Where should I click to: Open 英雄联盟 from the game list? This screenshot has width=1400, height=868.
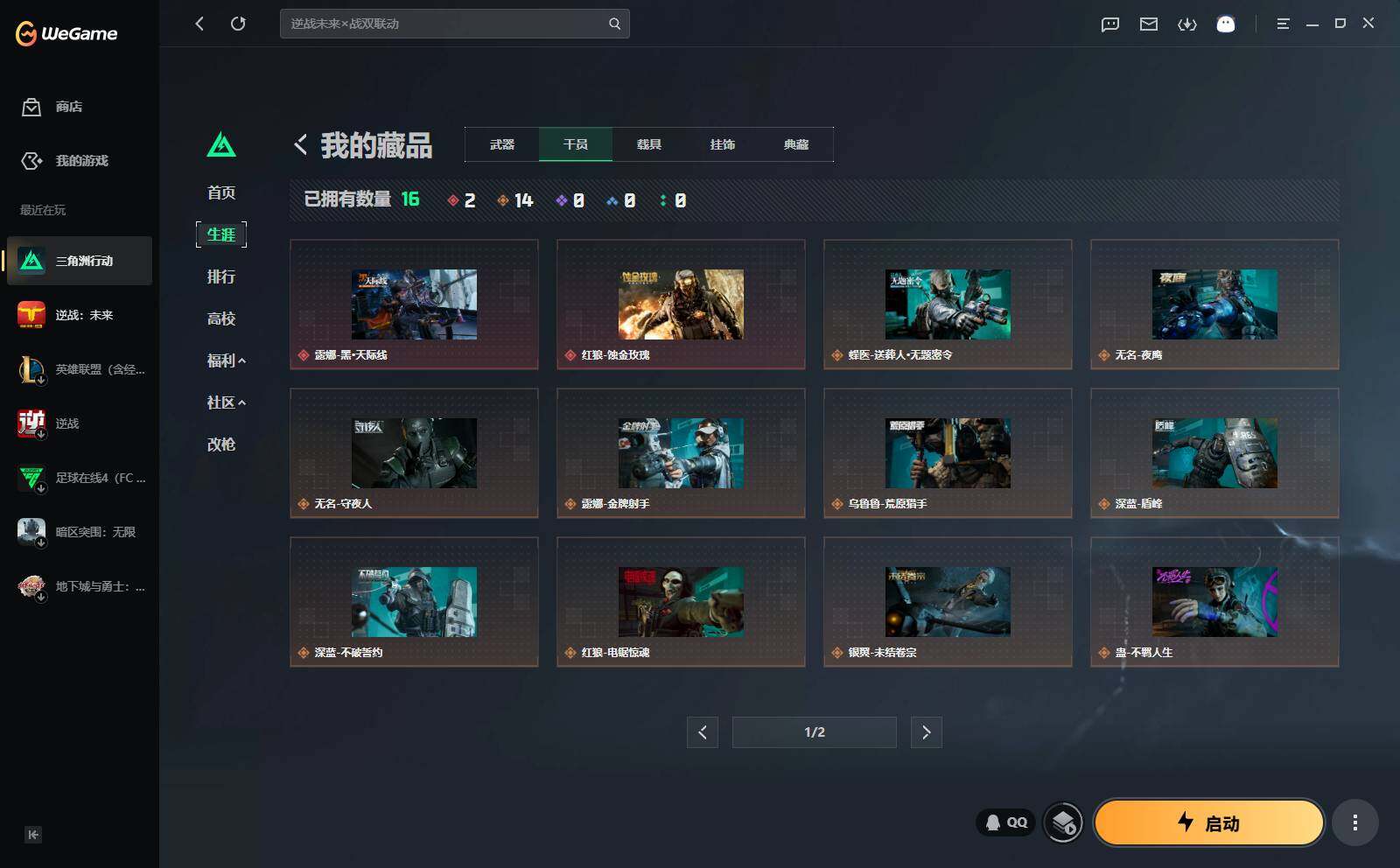(80, 369)
